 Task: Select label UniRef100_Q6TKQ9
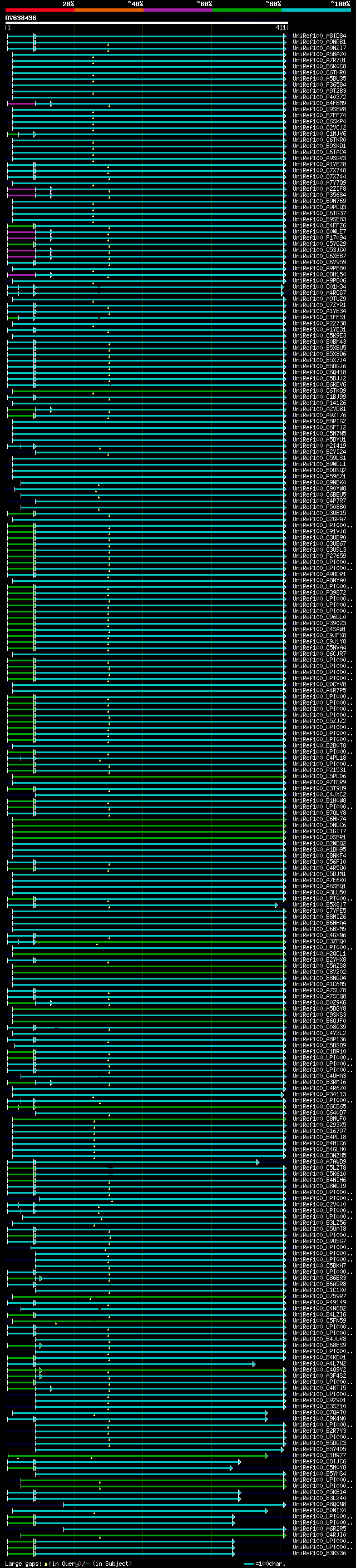click(319, 391)
